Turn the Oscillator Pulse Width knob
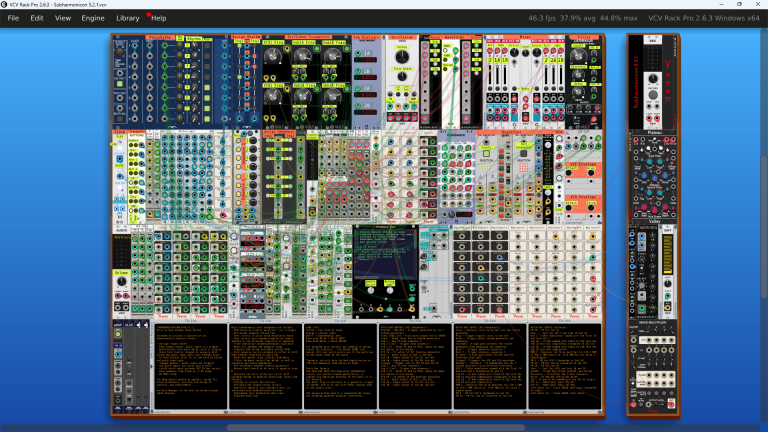Screen dimensions: 768x432 click(402, 76)
